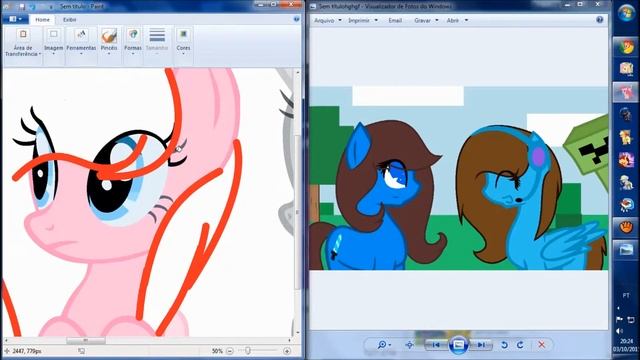
Task: Click the second taskbar icon below Chrome
Action: click(626, 69)
